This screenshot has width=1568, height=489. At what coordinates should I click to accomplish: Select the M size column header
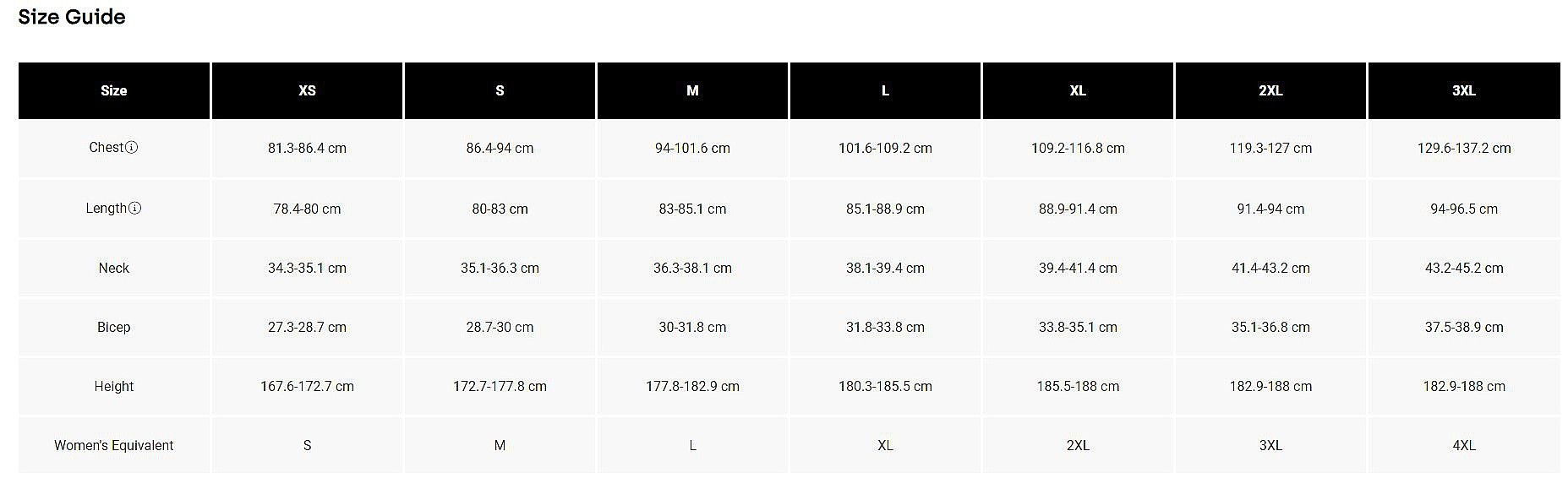[x=692, y=90]
